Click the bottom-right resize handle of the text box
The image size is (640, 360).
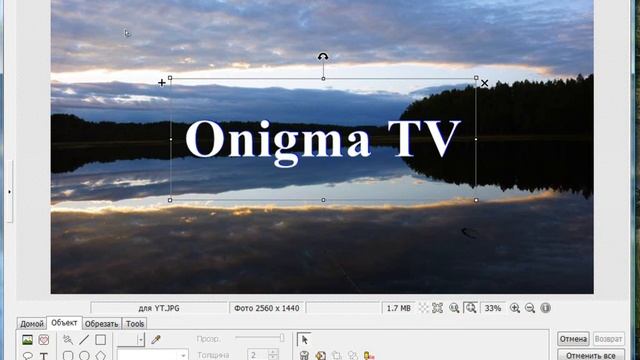(476, 200)
